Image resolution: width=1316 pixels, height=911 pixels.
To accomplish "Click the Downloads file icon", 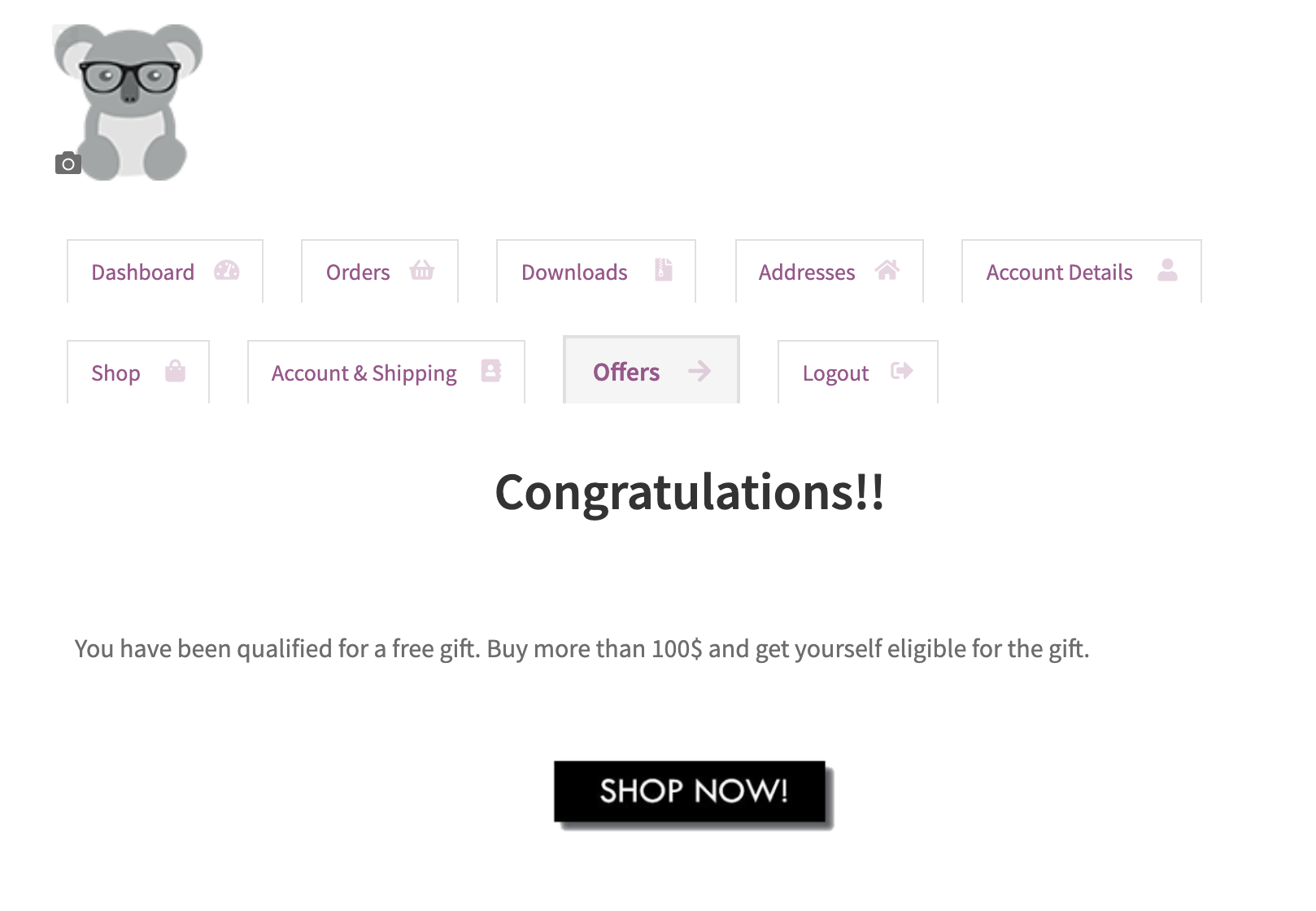I will tap(664, 270).
